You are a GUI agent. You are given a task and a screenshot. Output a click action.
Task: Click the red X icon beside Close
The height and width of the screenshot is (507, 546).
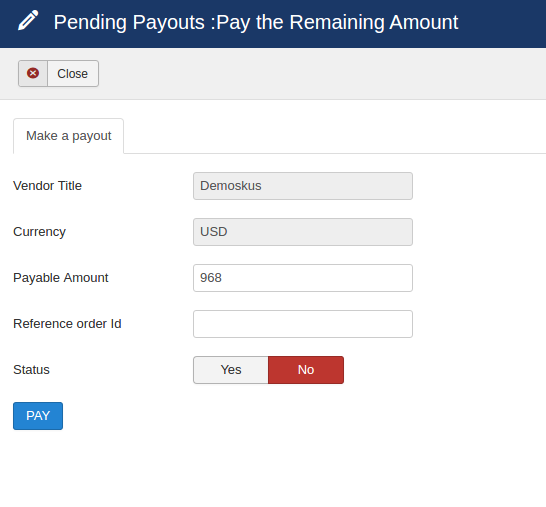click(x=33, y=73)
